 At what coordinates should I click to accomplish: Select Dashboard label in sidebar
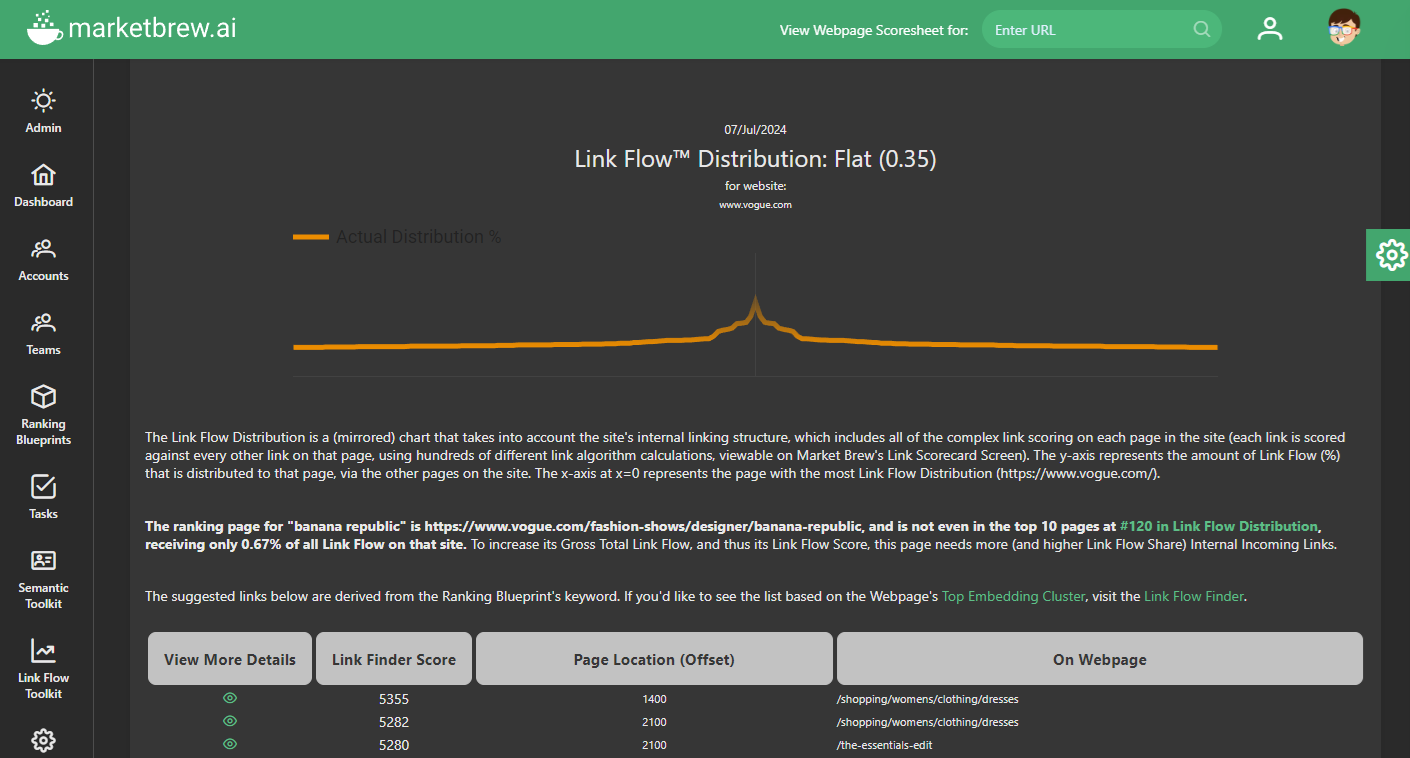[43, 202]
